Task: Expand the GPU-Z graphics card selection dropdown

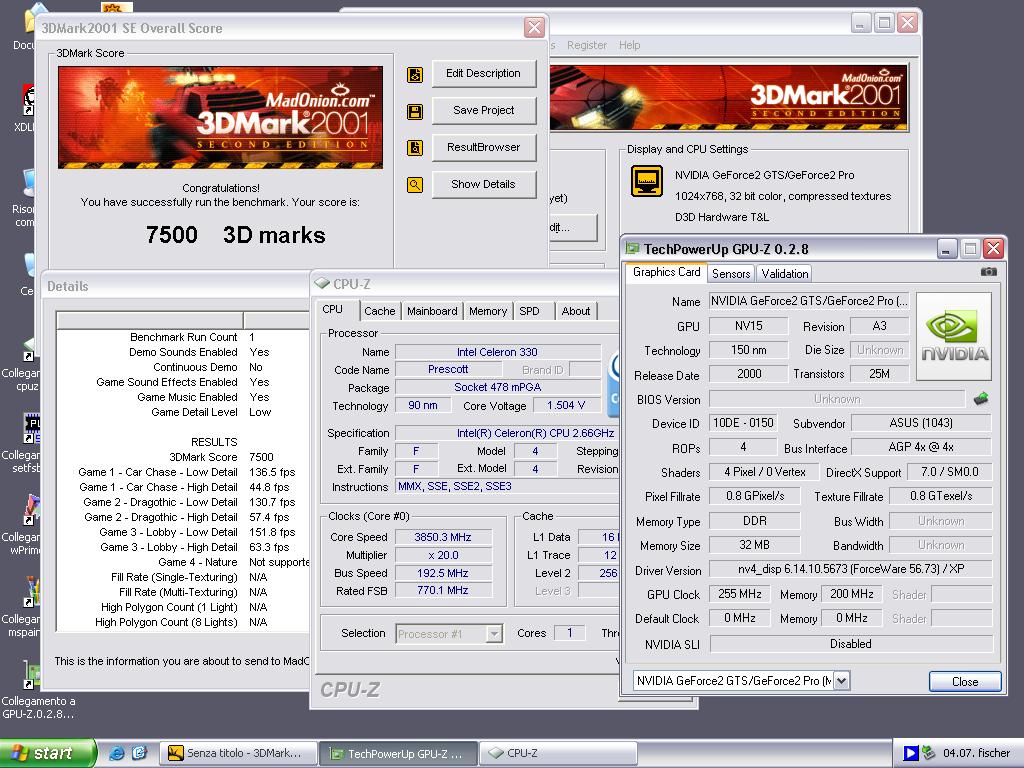Action: point(841,681)
